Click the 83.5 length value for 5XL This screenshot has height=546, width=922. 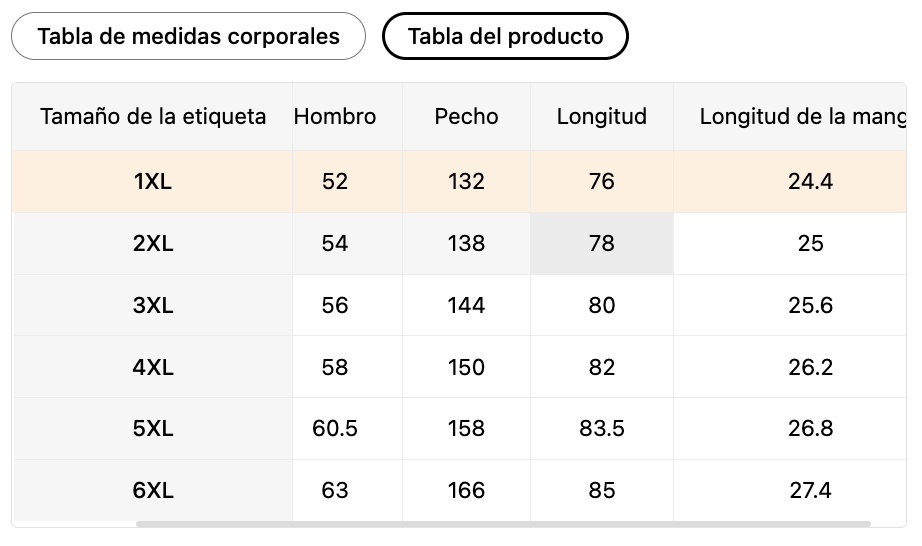click(602, 428)
